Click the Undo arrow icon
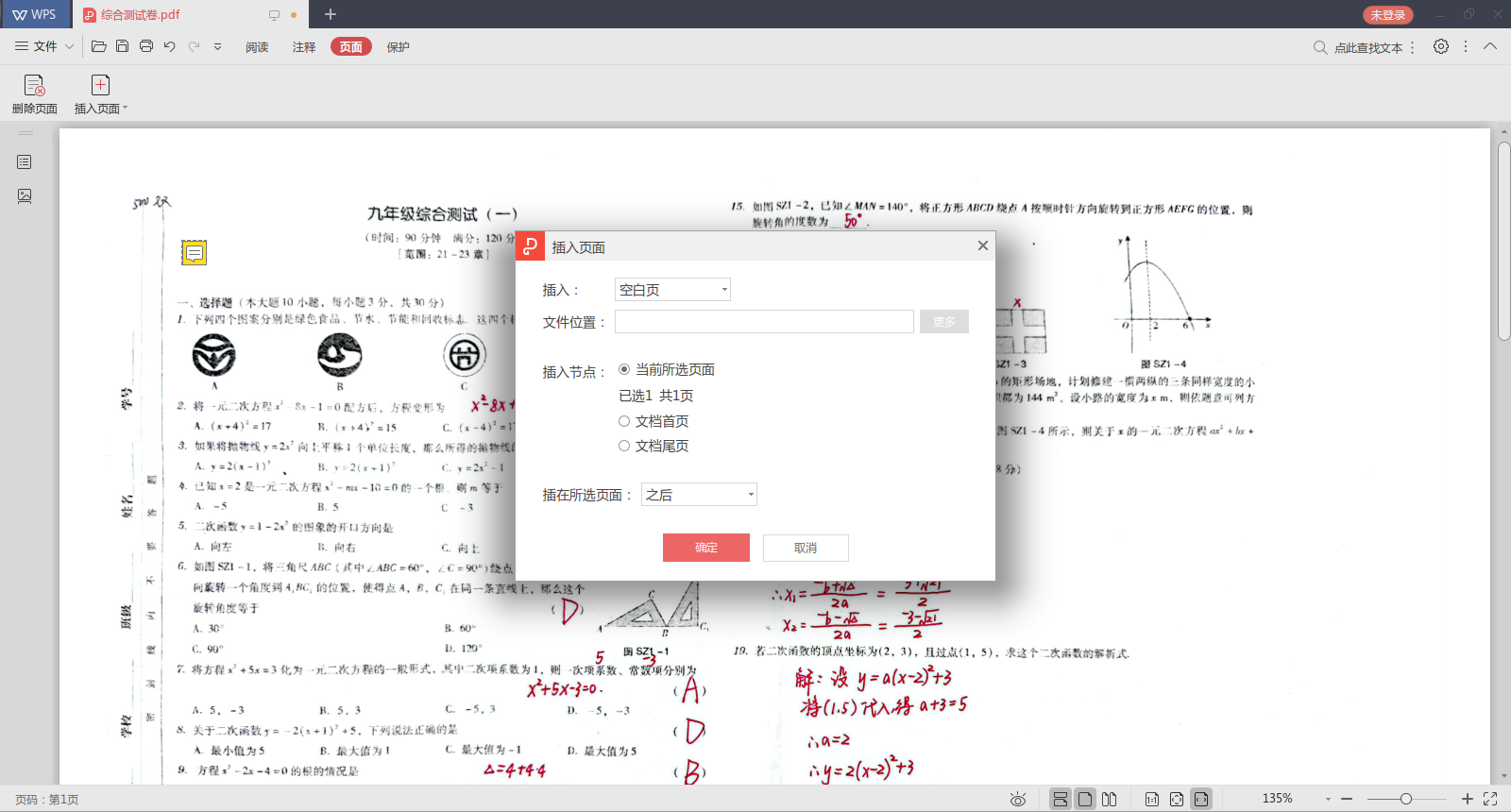1511x812 pixels. [x=170, y=46]
